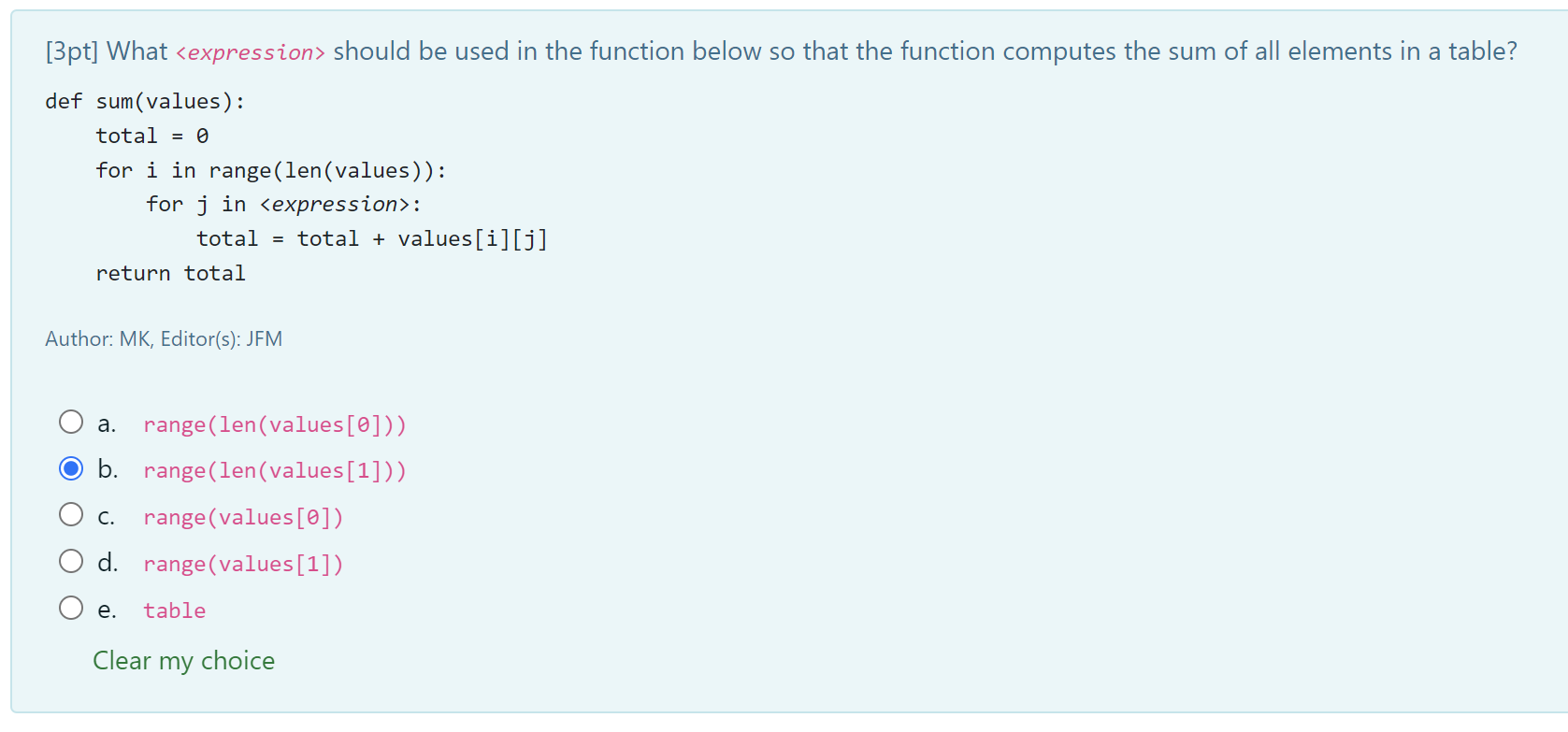
Task: Select radio button for option e
Action: pyautogui.click(x=71, y=607)
